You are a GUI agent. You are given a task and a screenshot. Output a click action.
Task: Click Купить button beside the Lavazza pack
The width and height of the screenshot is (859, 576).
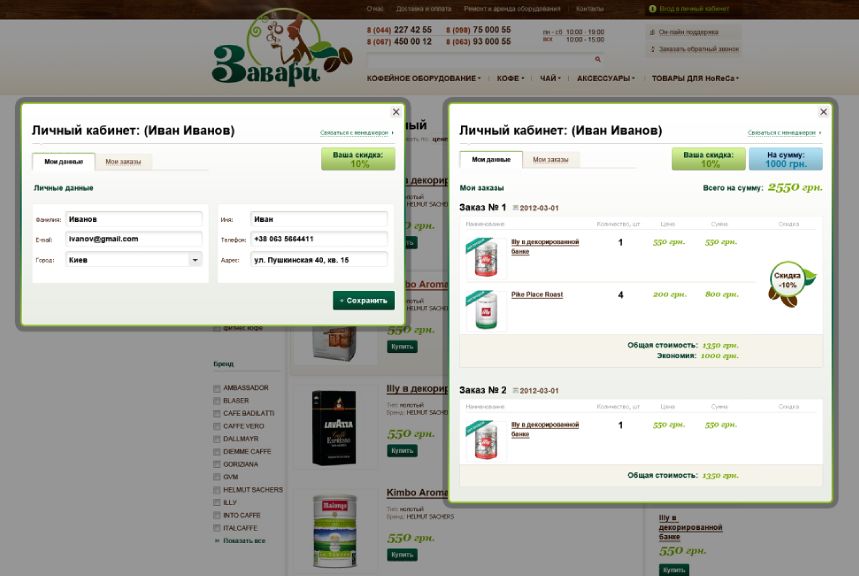402,450
